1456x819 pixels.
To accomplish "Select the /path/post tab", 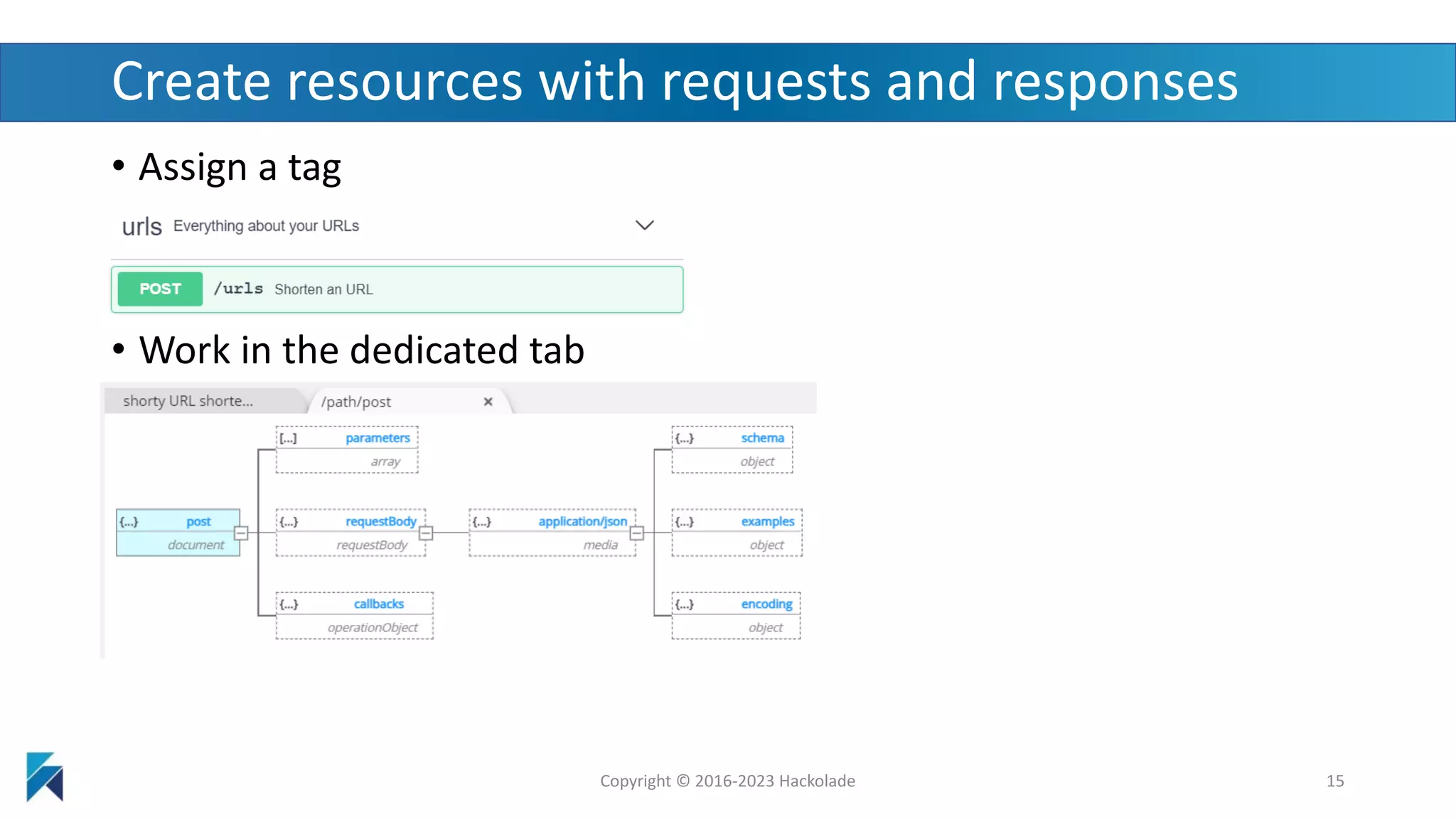I will (356, 402).
